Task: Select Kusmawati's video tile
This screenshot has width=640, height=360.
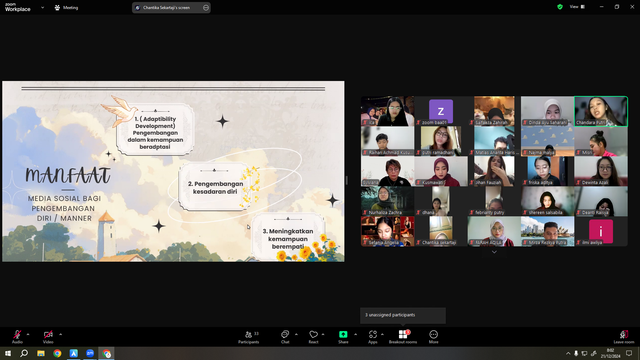Action: 441,171
